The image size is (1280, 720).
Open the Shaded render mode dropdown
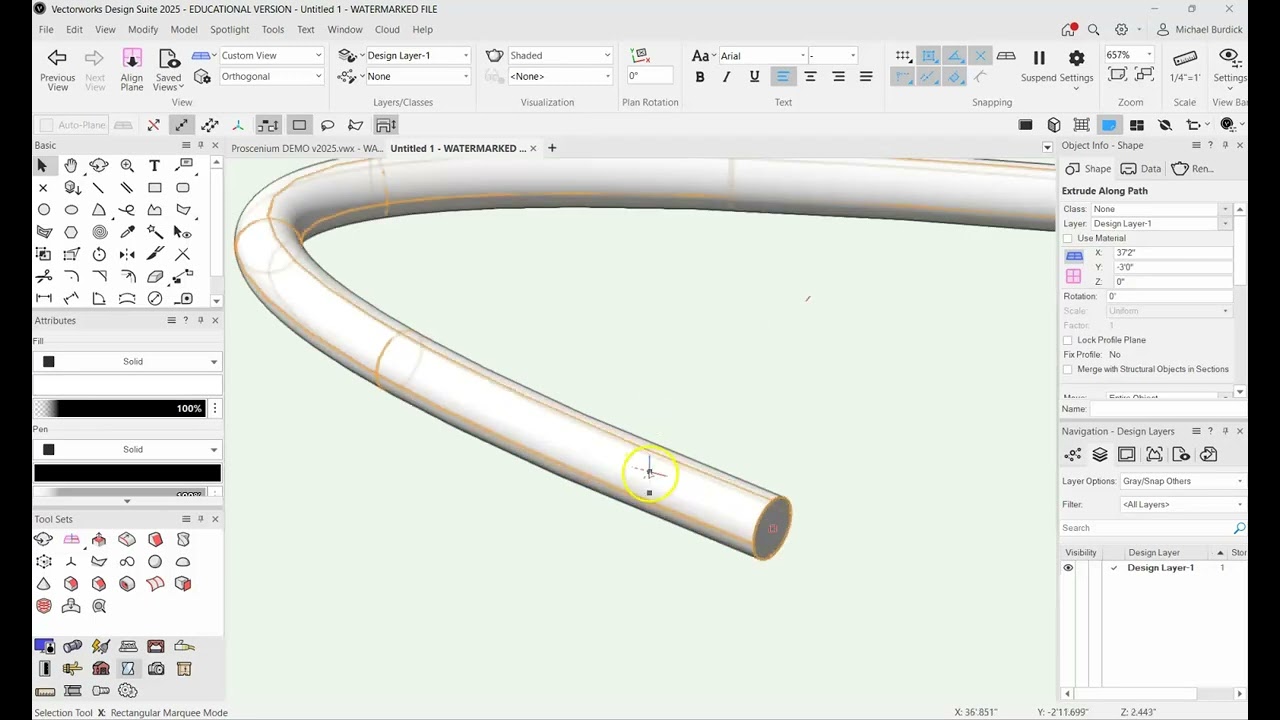[x=560, y=55]
